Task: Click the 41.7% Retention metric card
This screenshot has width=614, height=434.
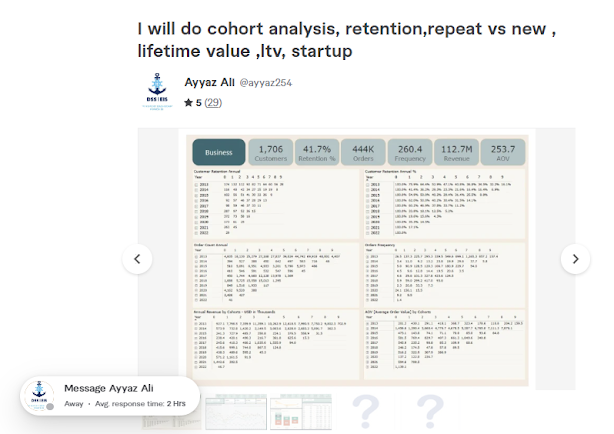Action: point(317,152)
